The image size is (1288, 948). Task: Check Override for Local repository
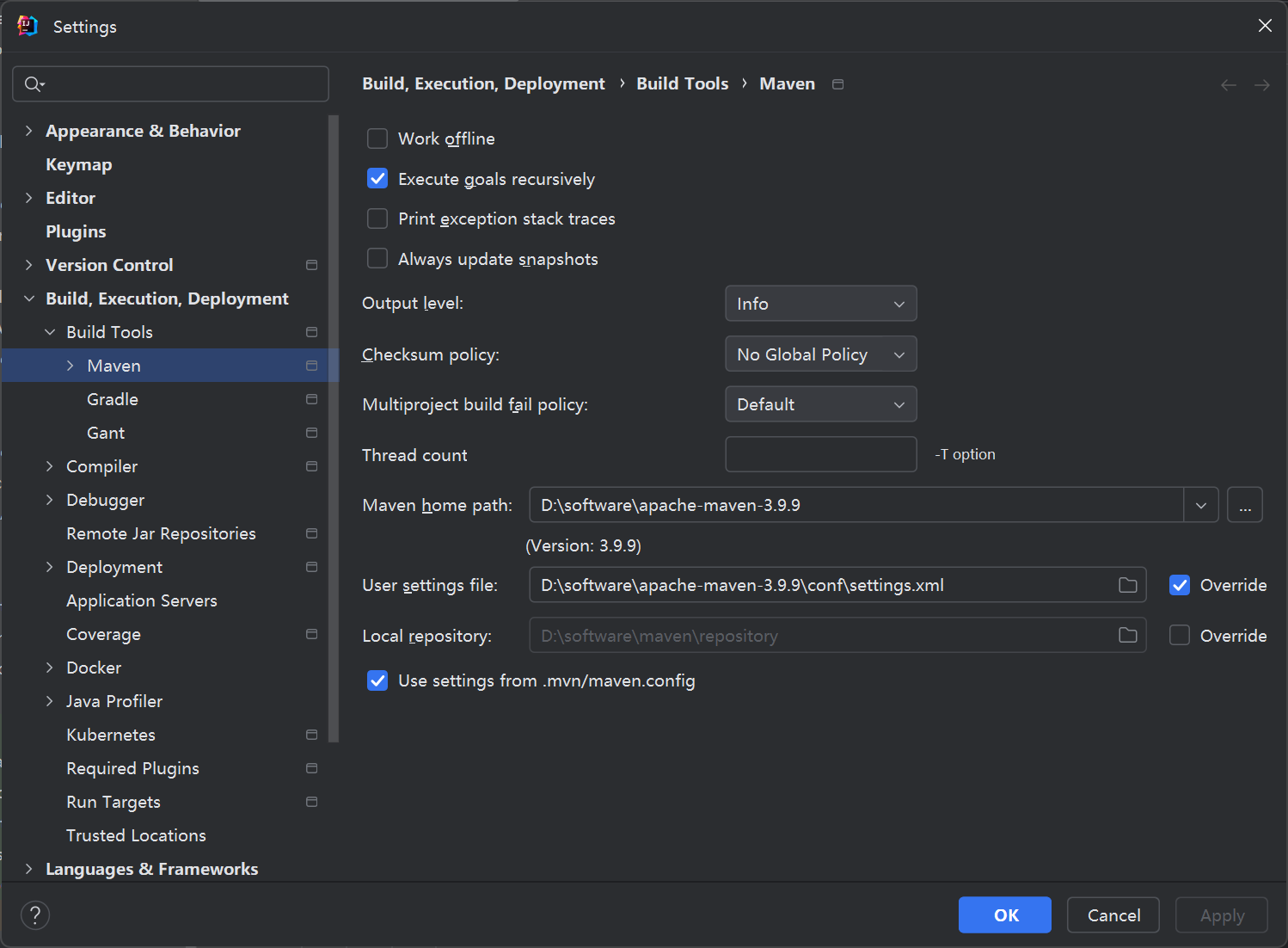(x=1180, y=635)
